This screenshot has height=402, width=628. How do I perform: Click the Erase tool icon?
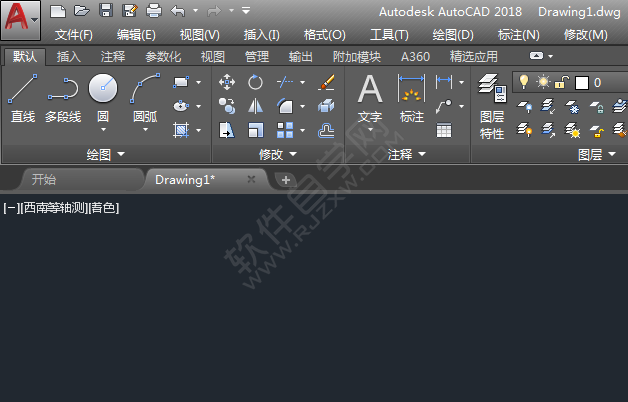326,82
